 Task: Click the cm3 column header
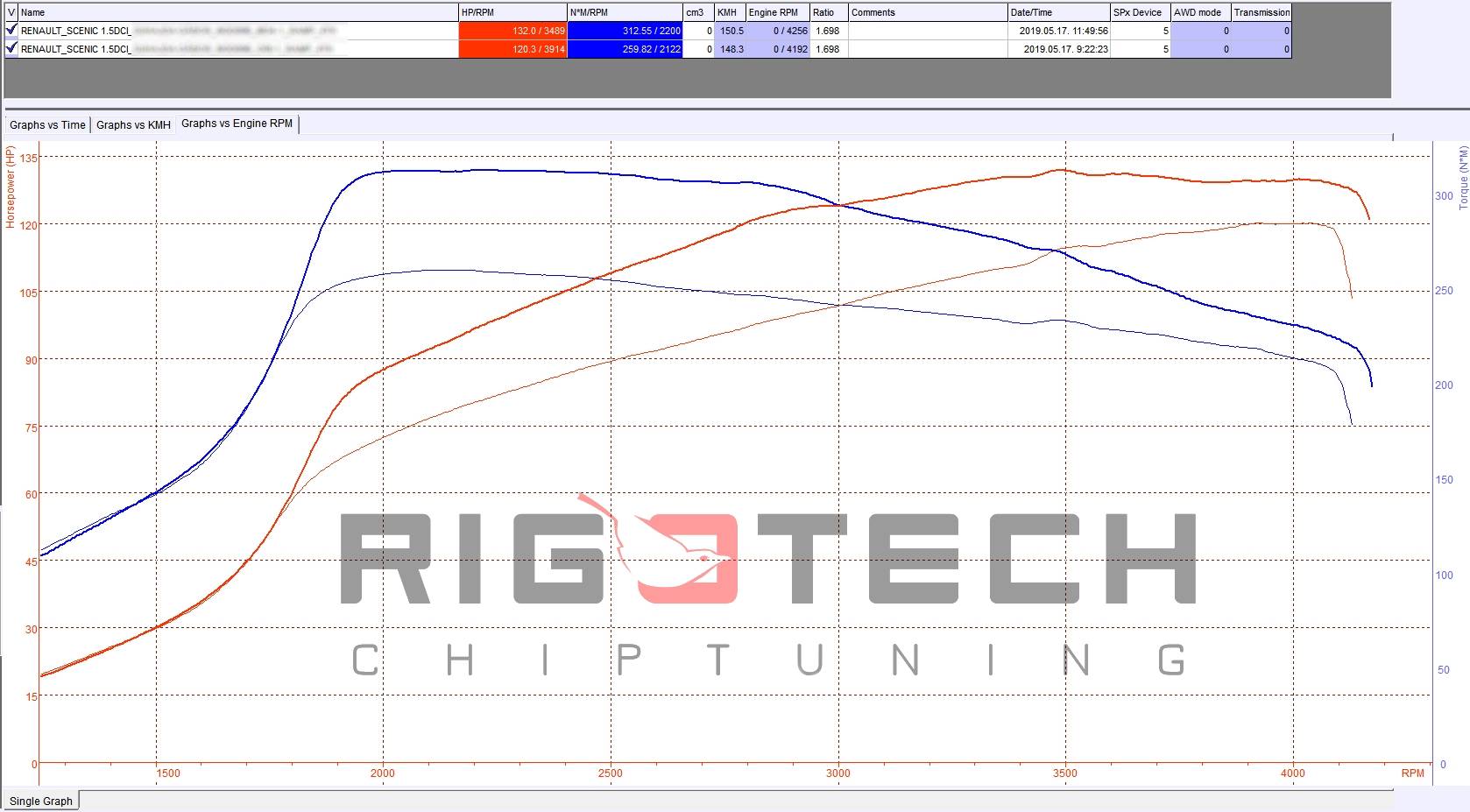pyautogui.click(x=698, y=12)
